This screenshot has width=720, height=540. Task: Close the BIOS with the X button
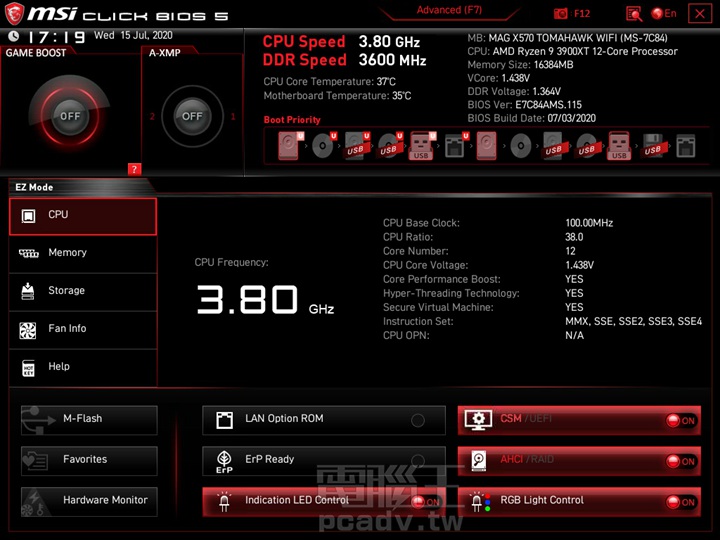coord(700,13)
